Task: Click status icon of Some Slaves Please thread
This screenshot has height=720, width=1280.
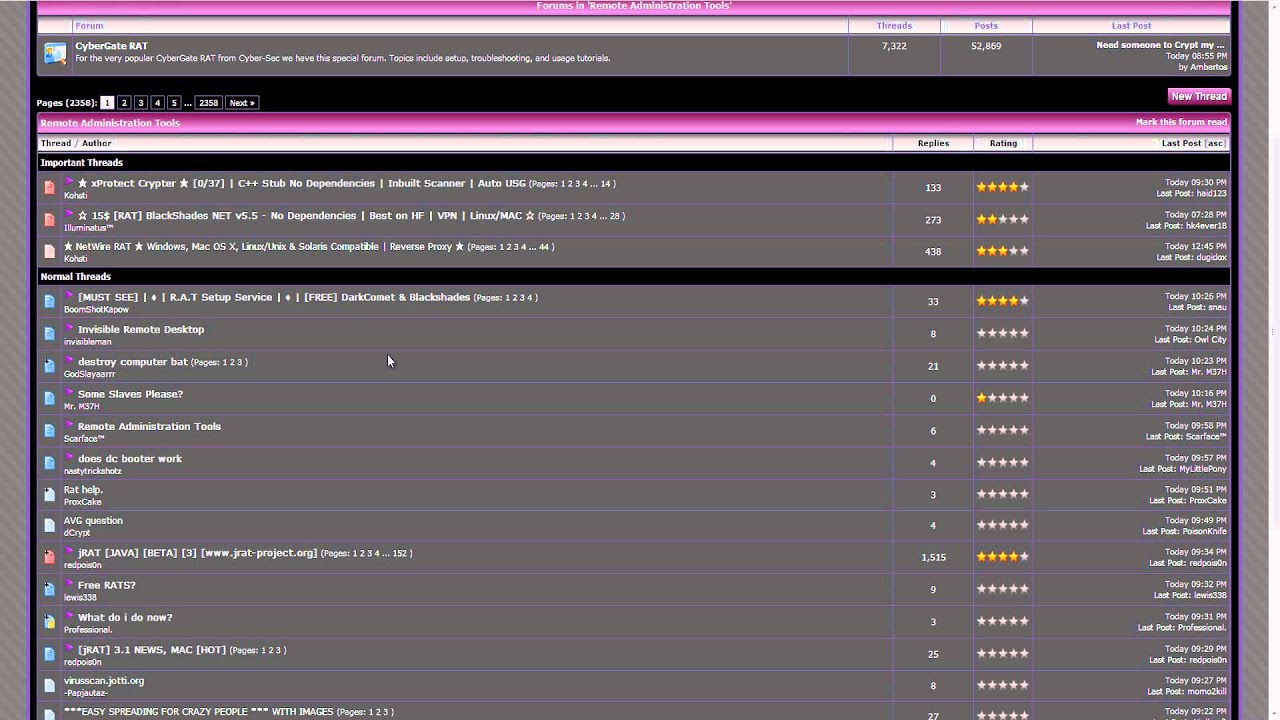Action: 49,398
